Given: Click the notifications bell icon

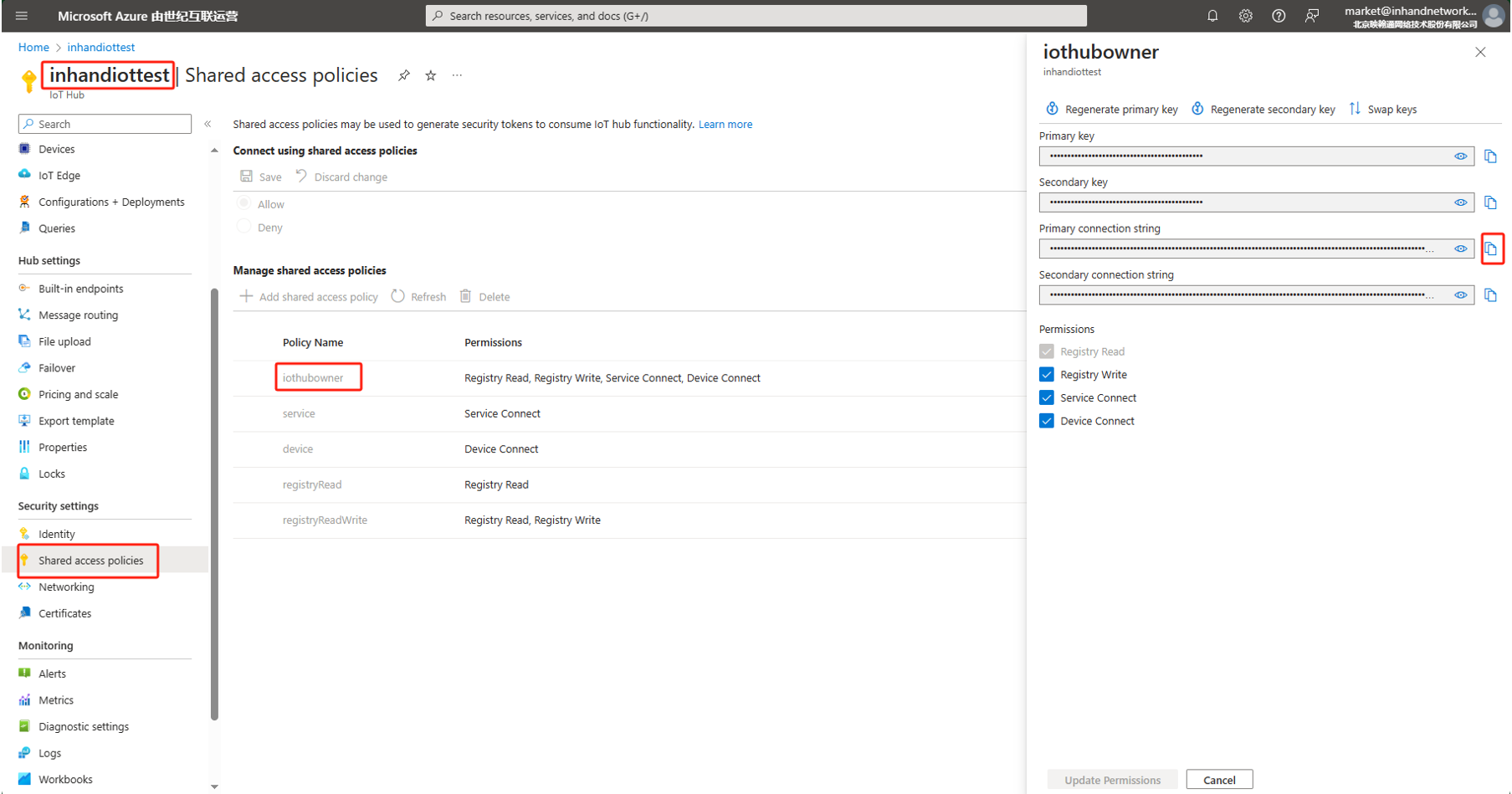Looking at the screenshot, I should pyautogui.click(x=1212, y=16).
